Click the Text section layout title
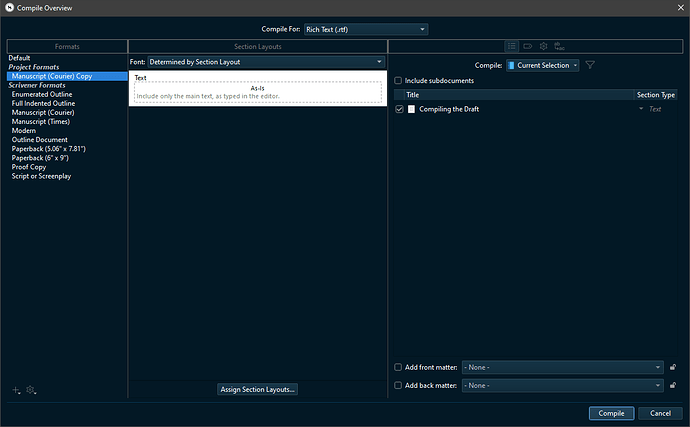The image size is (690, 427). tap(140, 77)
